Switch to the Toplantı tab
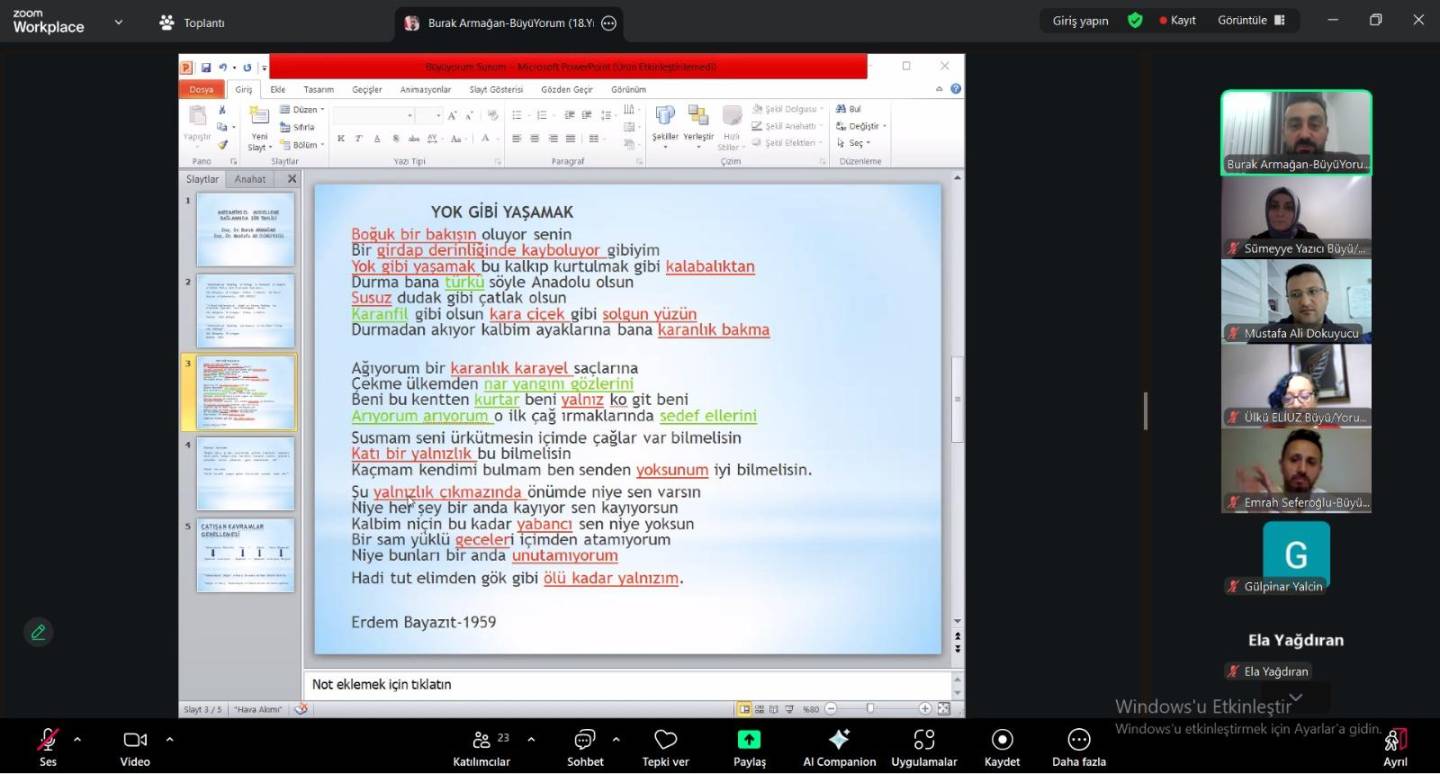Screen dimensions: 1440x774 (192, 22)
